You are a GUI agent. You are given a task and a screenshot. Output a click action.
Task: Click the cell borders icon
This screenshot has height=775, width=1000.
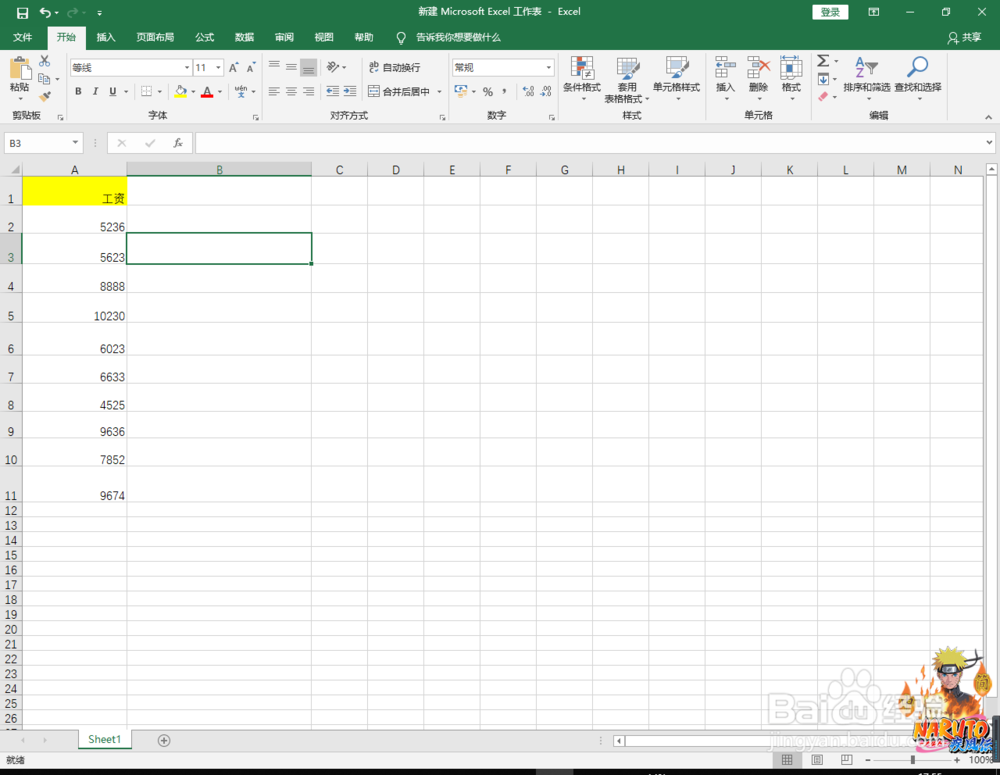coord(147,91)
